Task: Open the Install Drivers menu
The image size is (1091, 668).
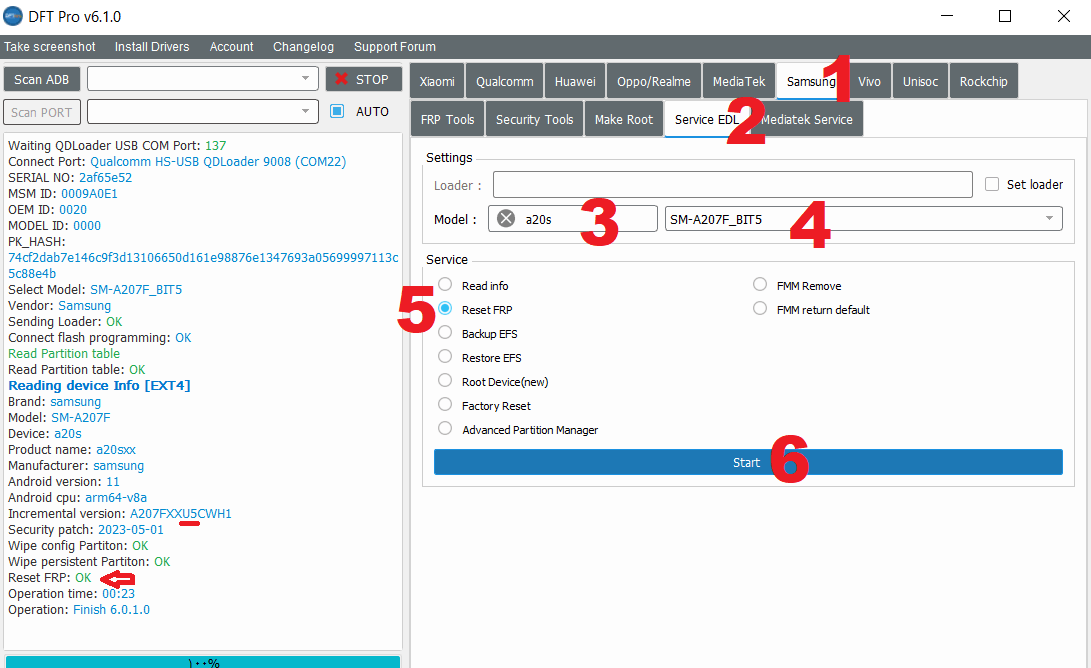Action: pos(152,47)
